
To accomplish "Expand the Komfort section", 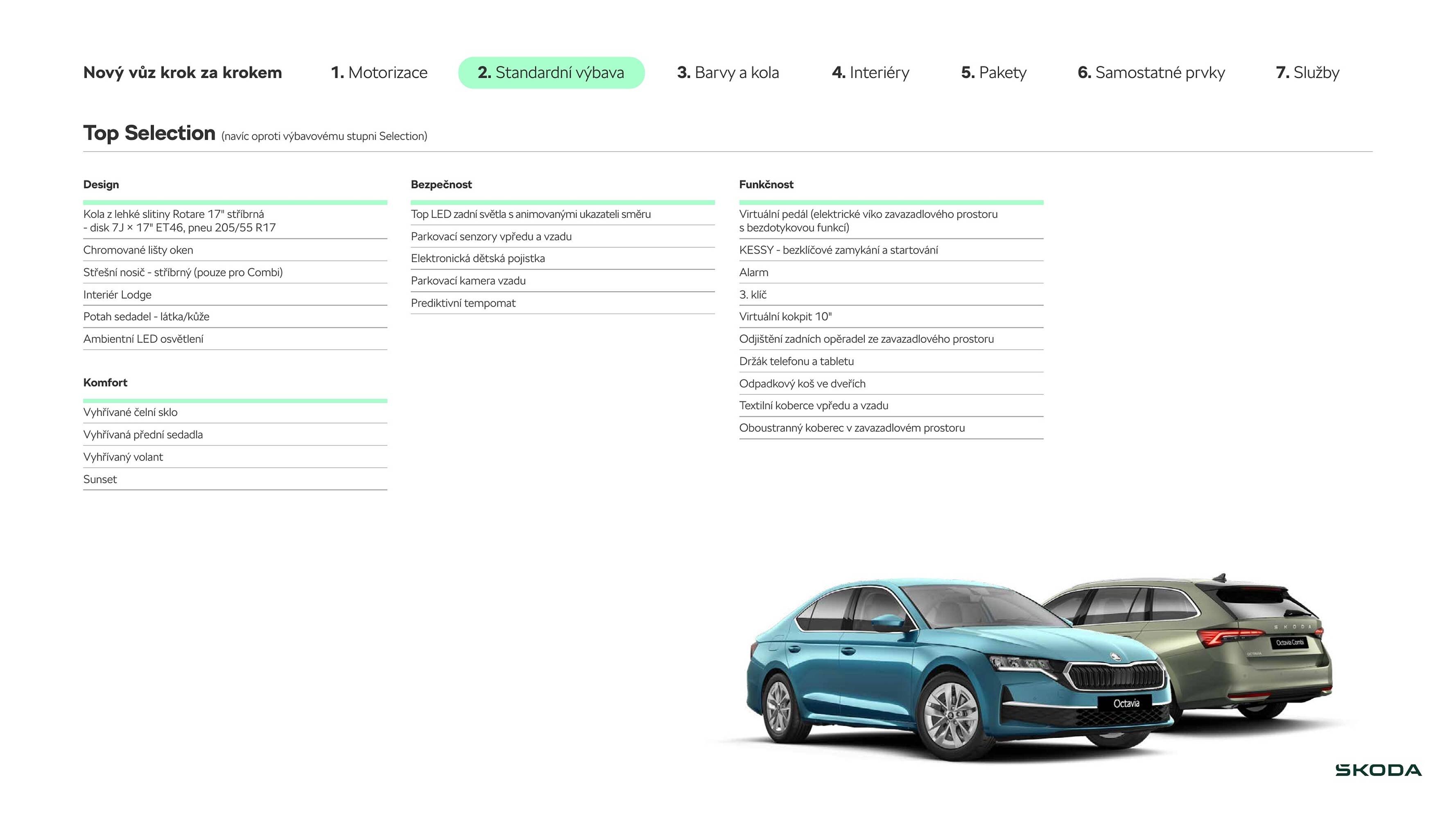I will (105, 382).
